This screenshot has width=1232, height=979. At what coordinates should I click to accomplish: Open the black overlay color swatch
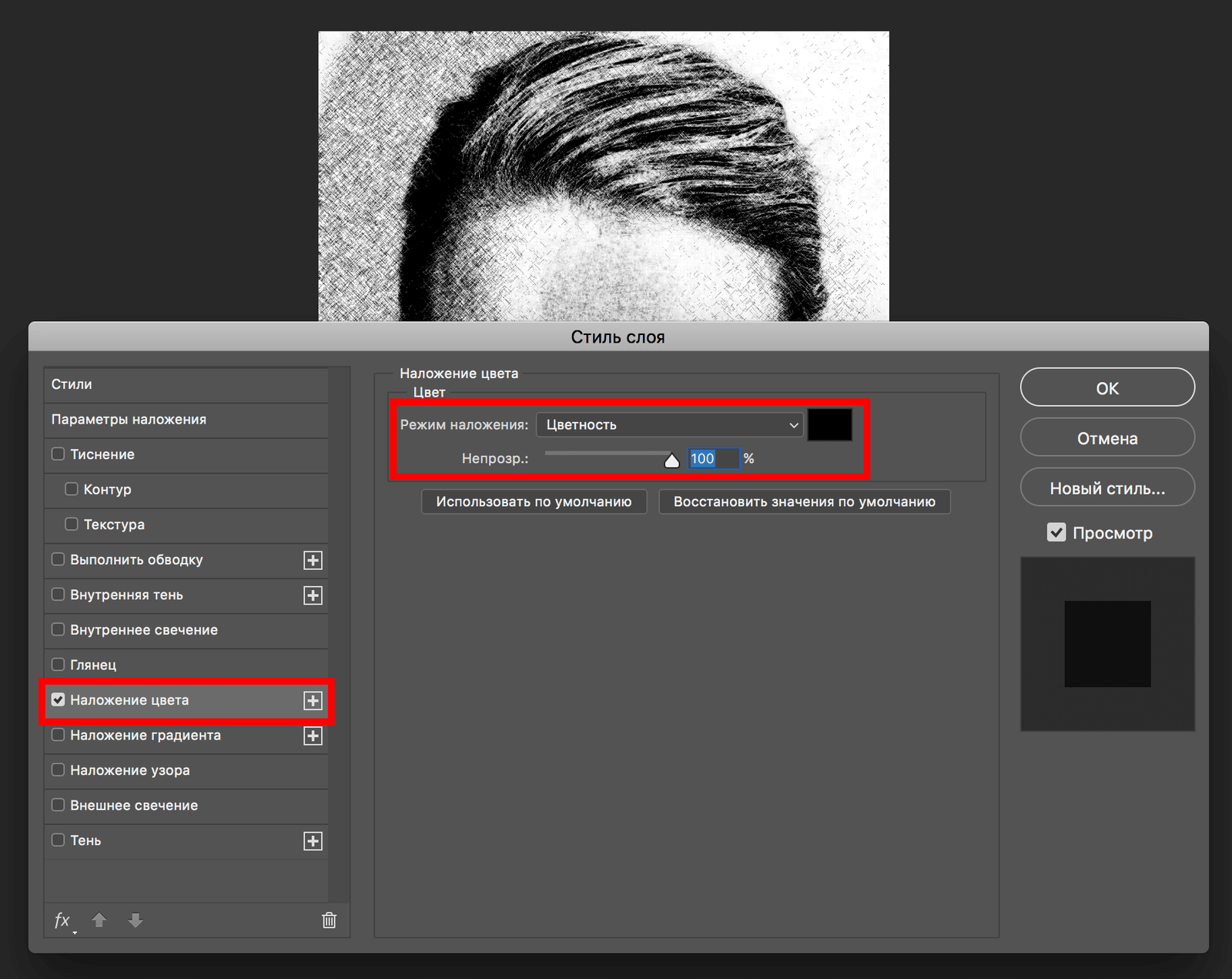pyautogui.click(x=829, y=425)
